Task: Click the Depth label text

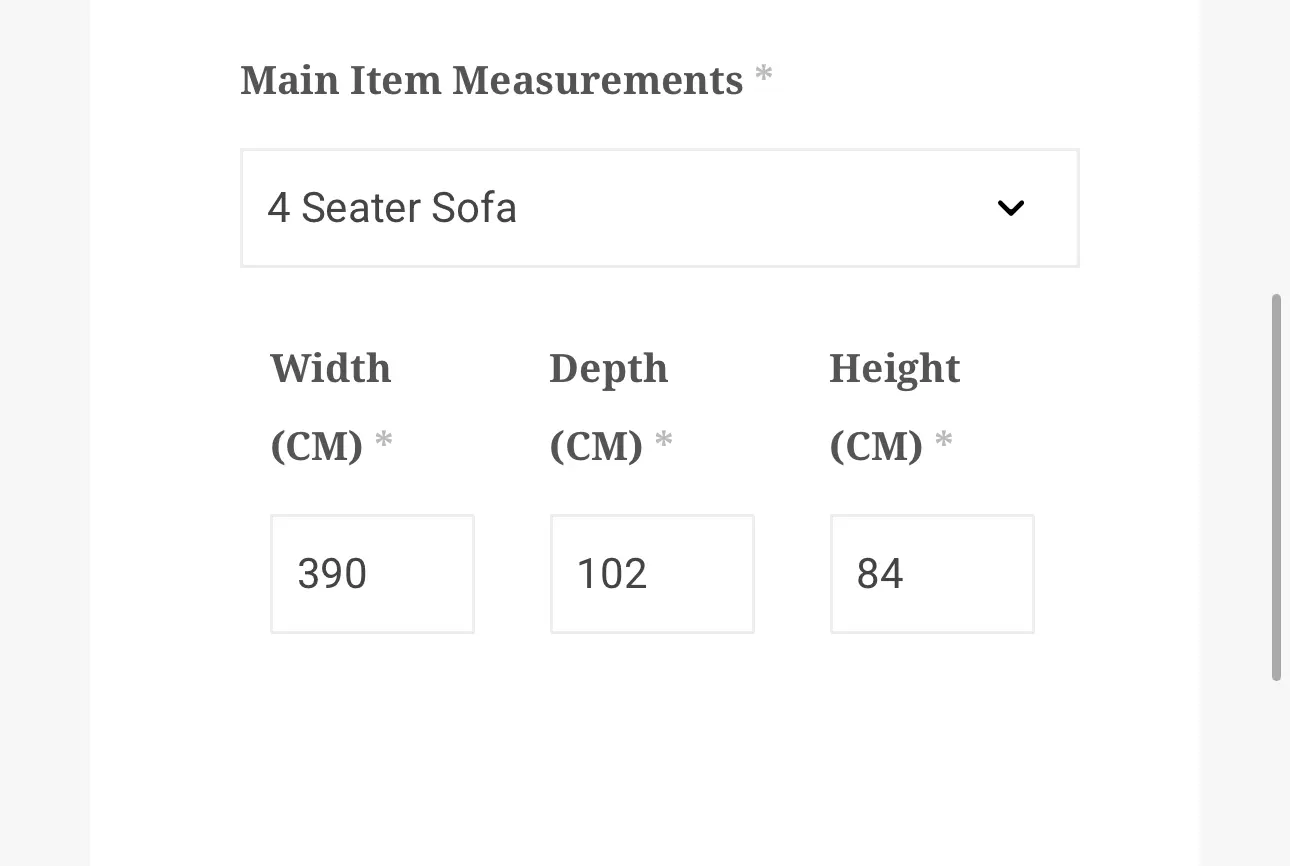Action: coord(608,369)
